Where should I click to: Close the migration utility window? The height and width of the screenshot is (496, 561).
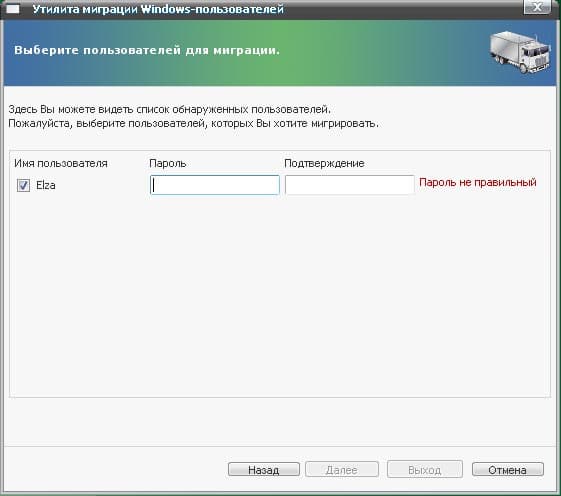(x=537, y=7)
